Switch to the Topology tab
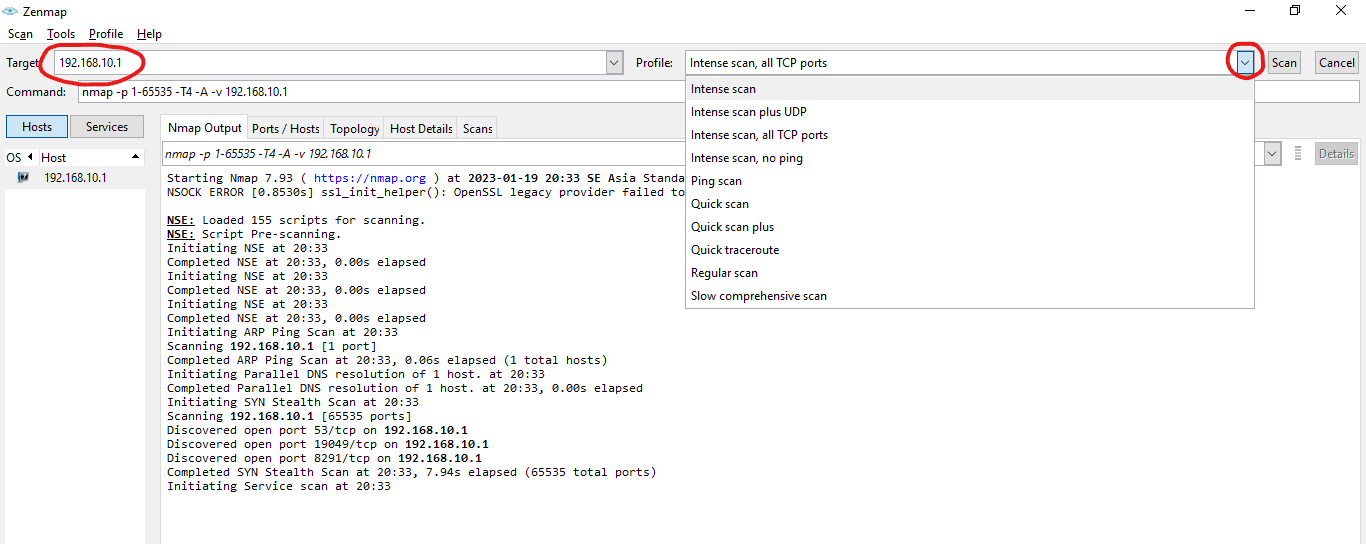1366x544 pixels. (355, 129)
